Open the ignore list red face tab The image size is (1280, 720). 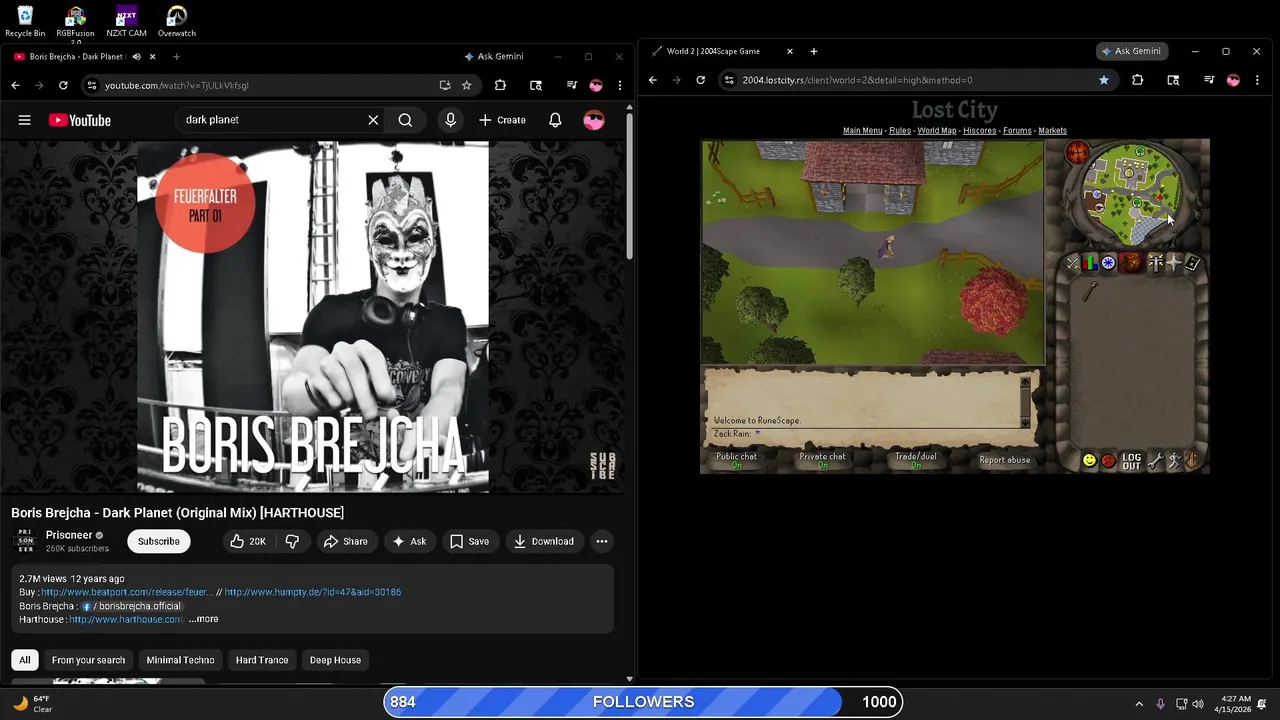1108,461
